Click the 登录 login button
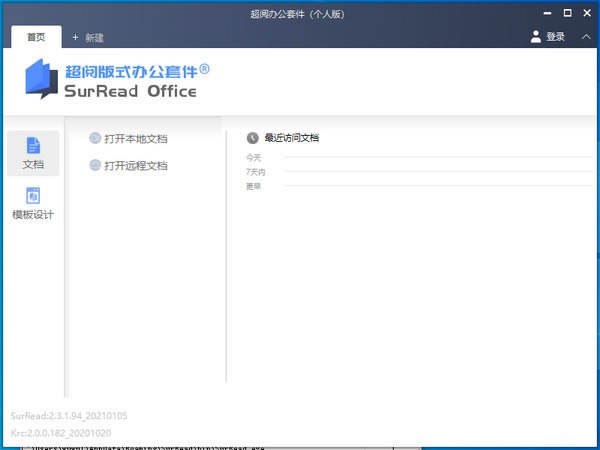Screen dimensions: 600x450 tap(555, 37)
